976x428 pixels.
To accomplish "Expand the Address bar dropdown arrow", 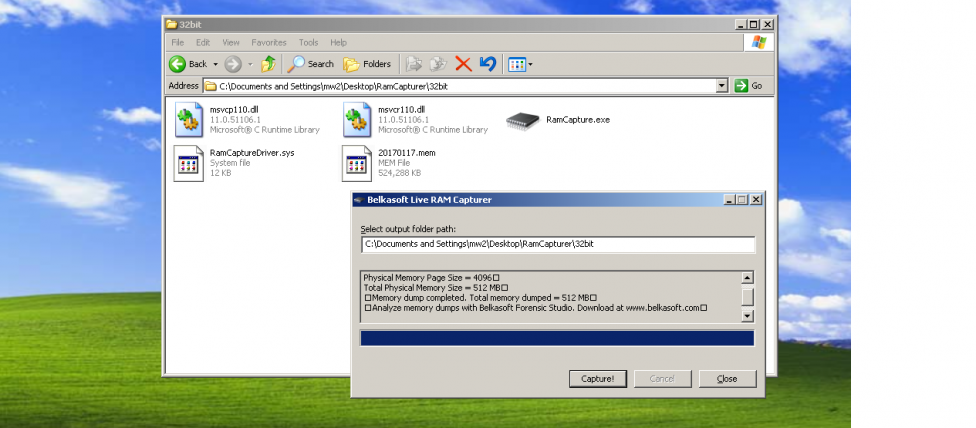I will point(722,86).
